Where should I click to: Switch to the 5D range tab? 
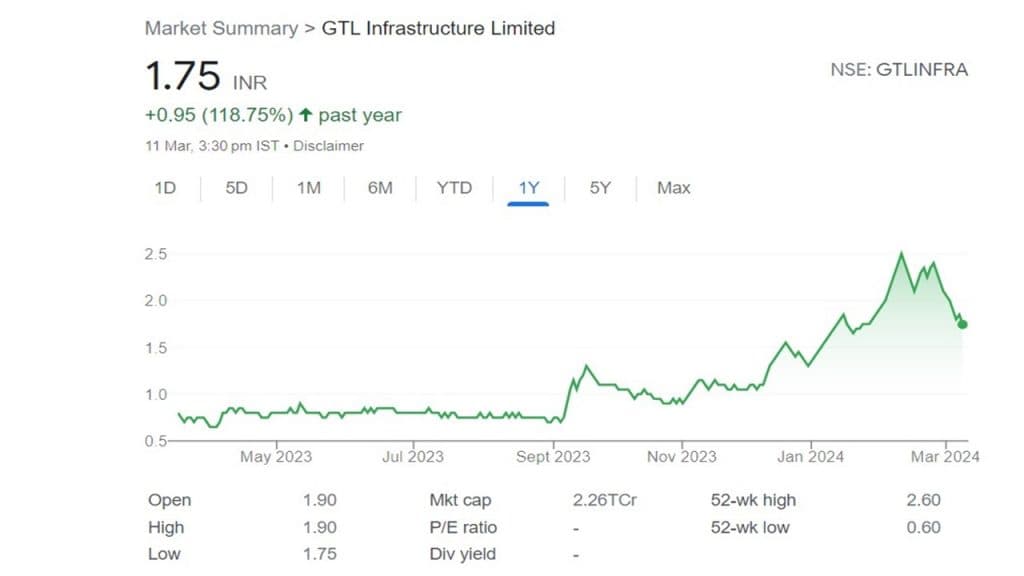coord(236,188)
